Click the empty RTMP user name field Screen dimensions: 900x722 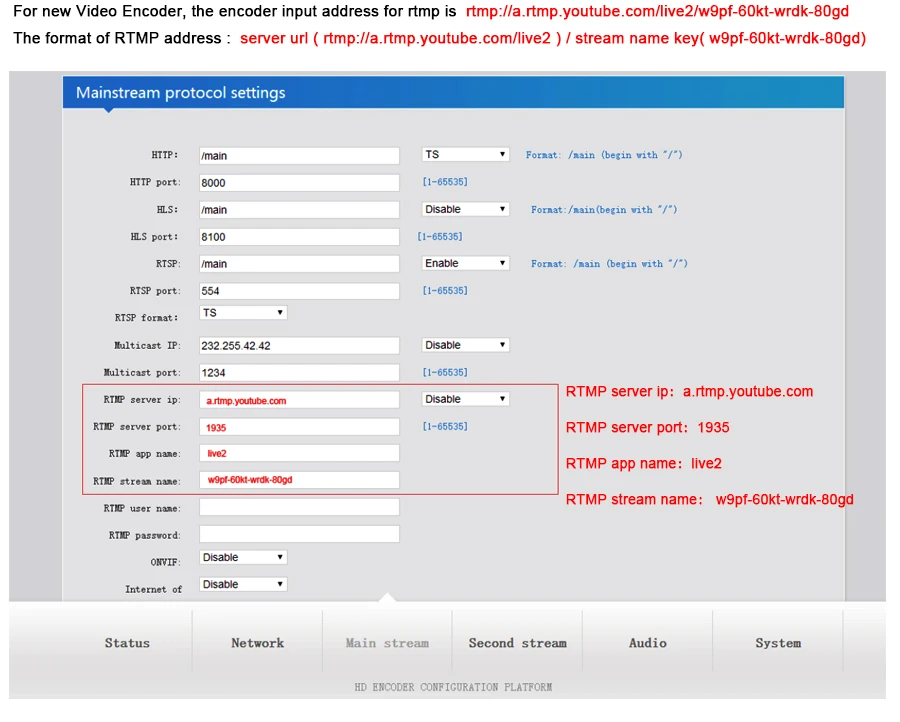[x=299, y=507]
